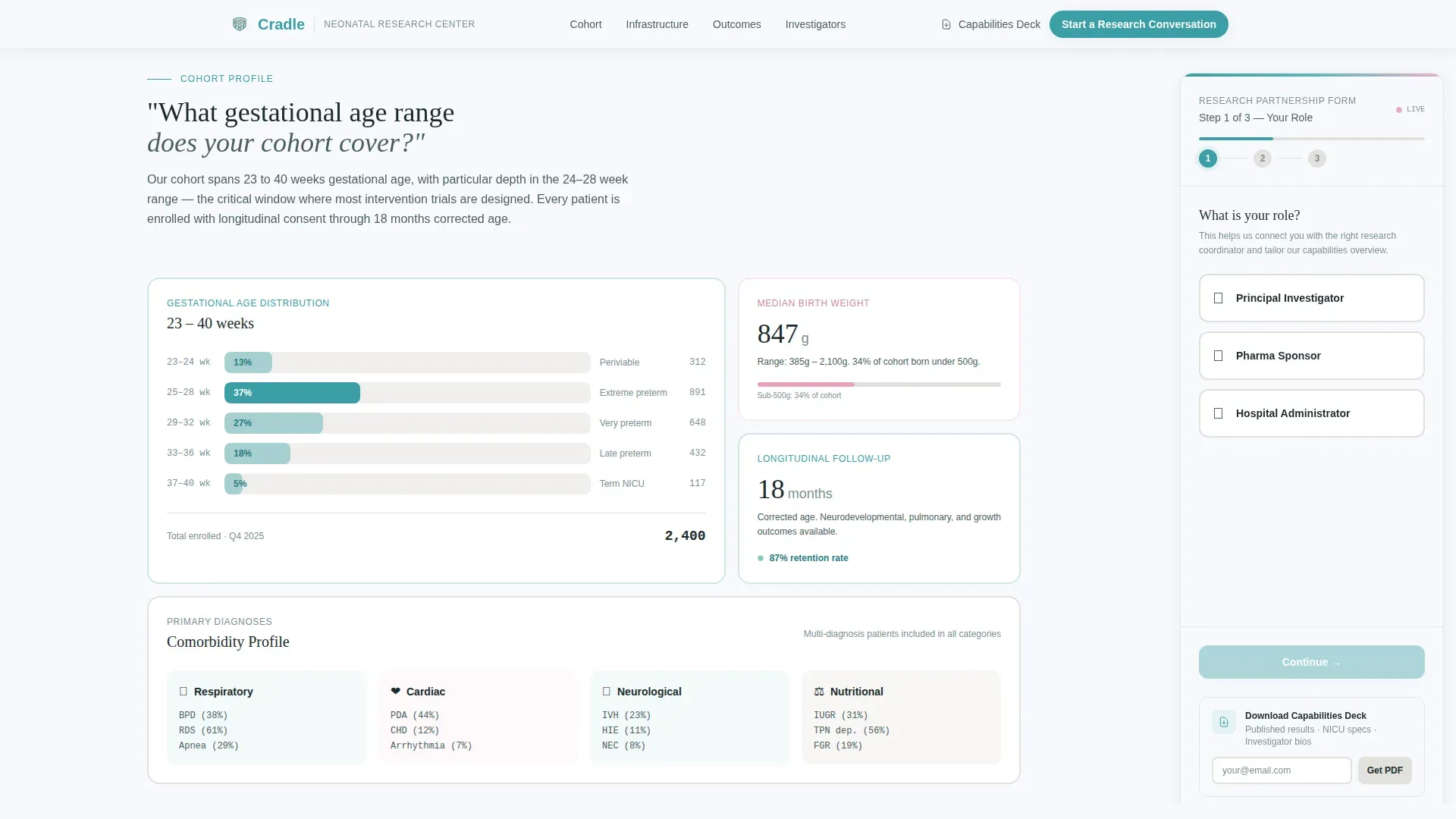1456x819 pixels.
Task: Click the 'PDA (44%)' entry
Action: [x=415, y=715]
